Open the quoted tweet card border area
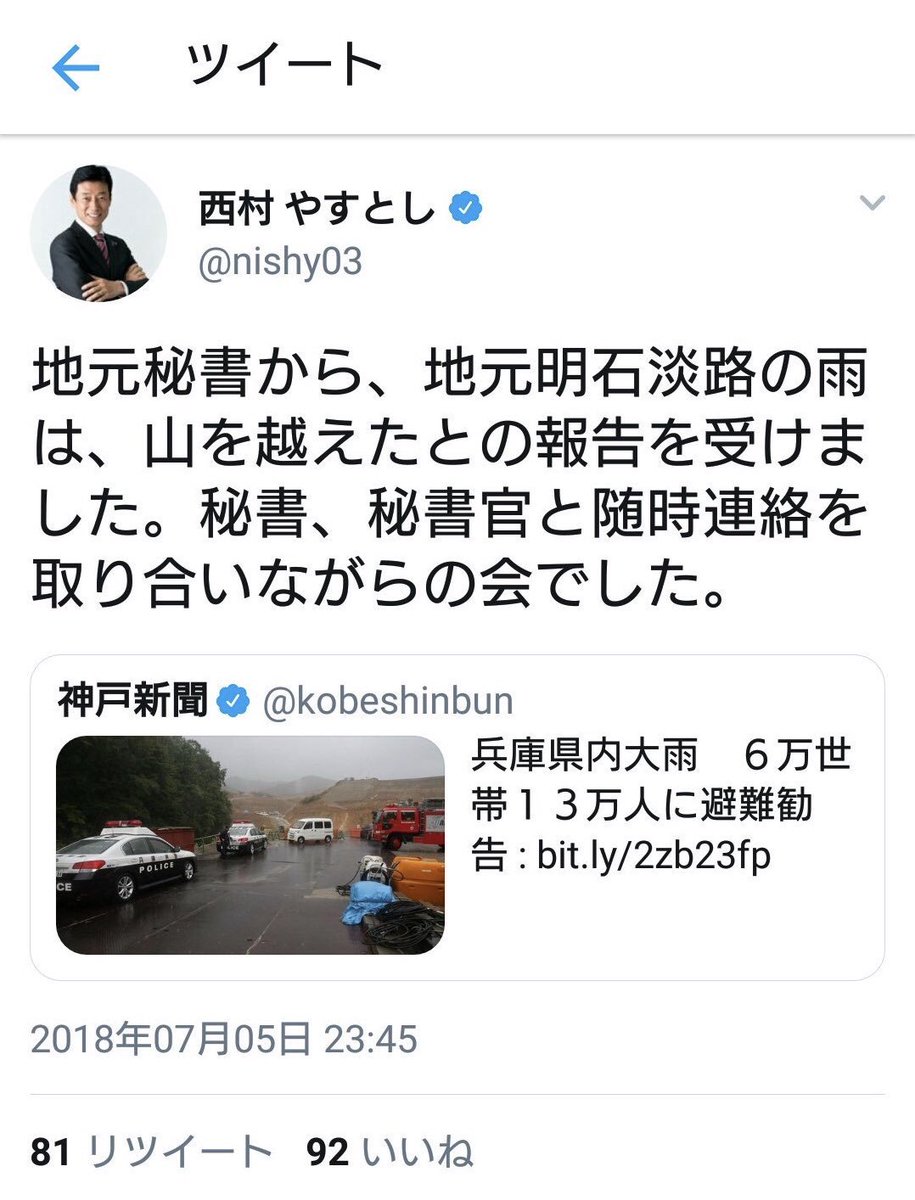The image size is (915, 1200). pyautogui.click(x=457, y=817)
